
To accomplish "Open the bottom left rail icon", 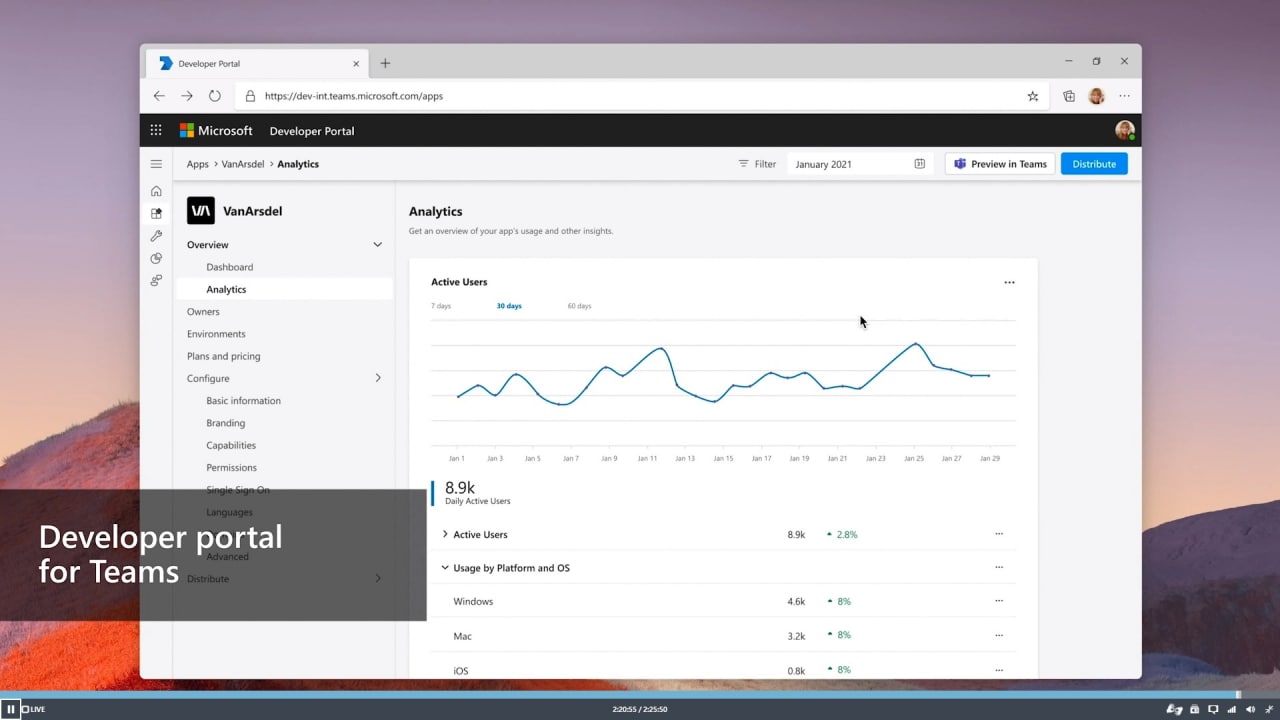I will pos(156,281).
